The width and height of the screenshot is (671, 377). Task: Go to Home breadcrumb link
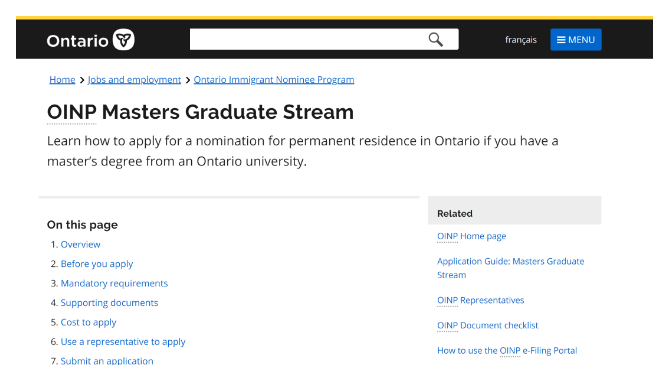62,80
